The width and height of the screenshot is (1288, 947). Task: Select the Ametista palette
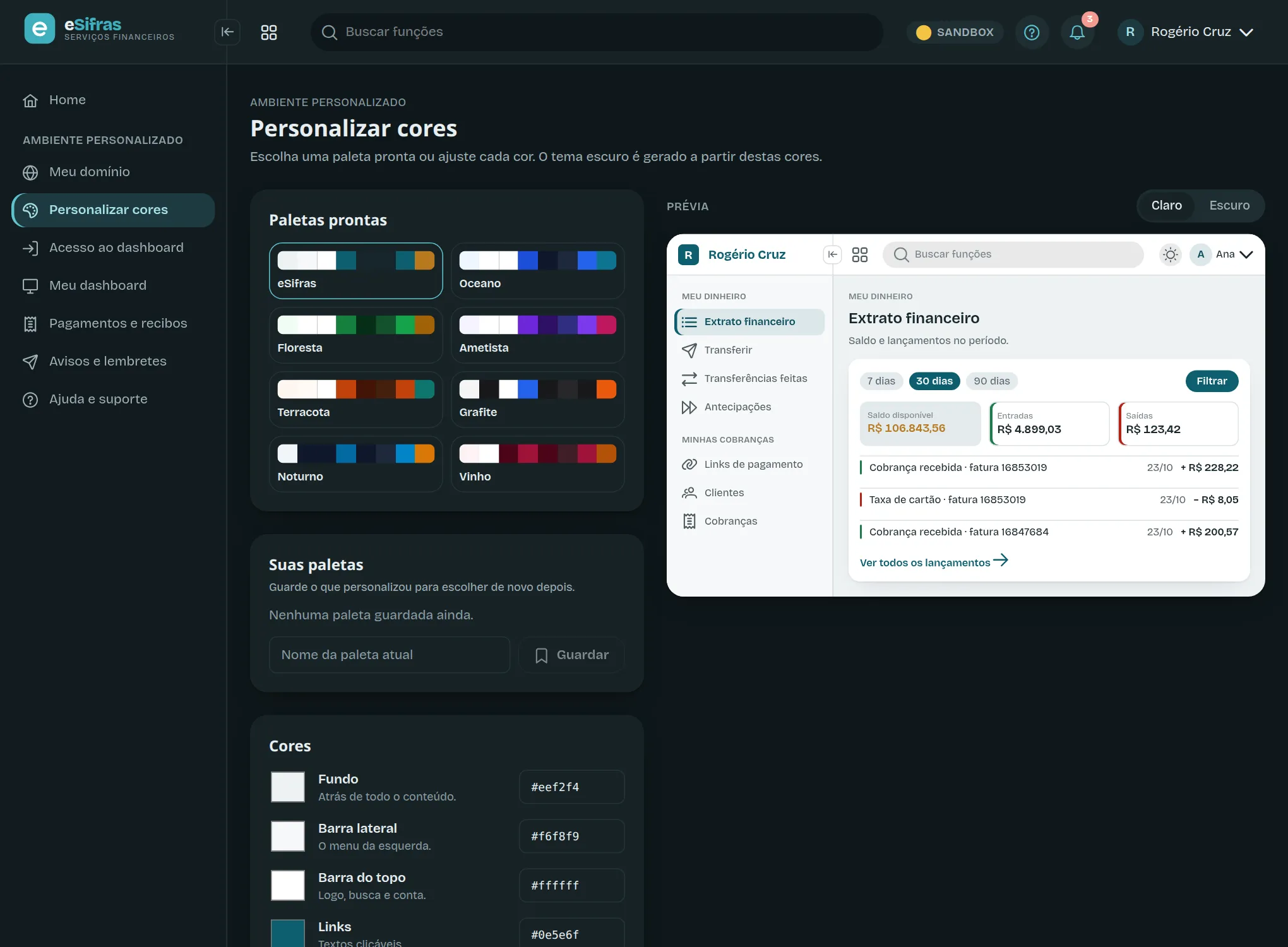click(x=538, y=335)
